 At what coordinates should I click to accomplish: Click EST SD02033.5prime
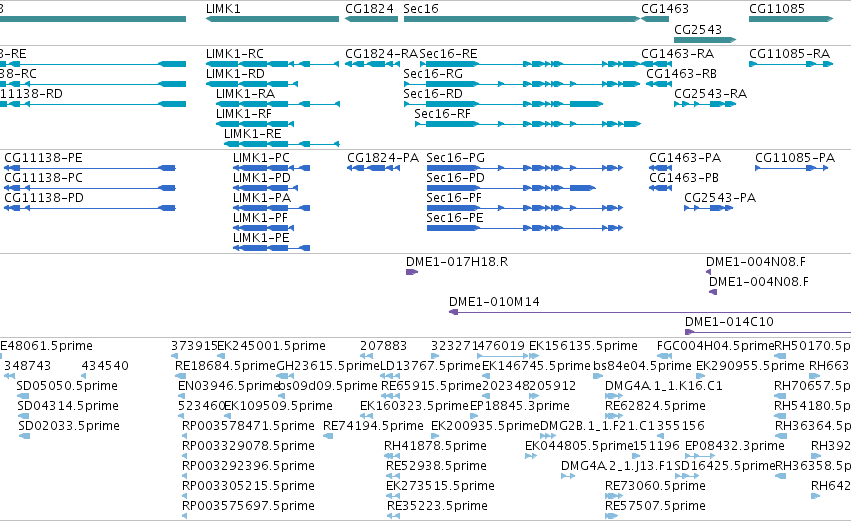coord(24,436)
